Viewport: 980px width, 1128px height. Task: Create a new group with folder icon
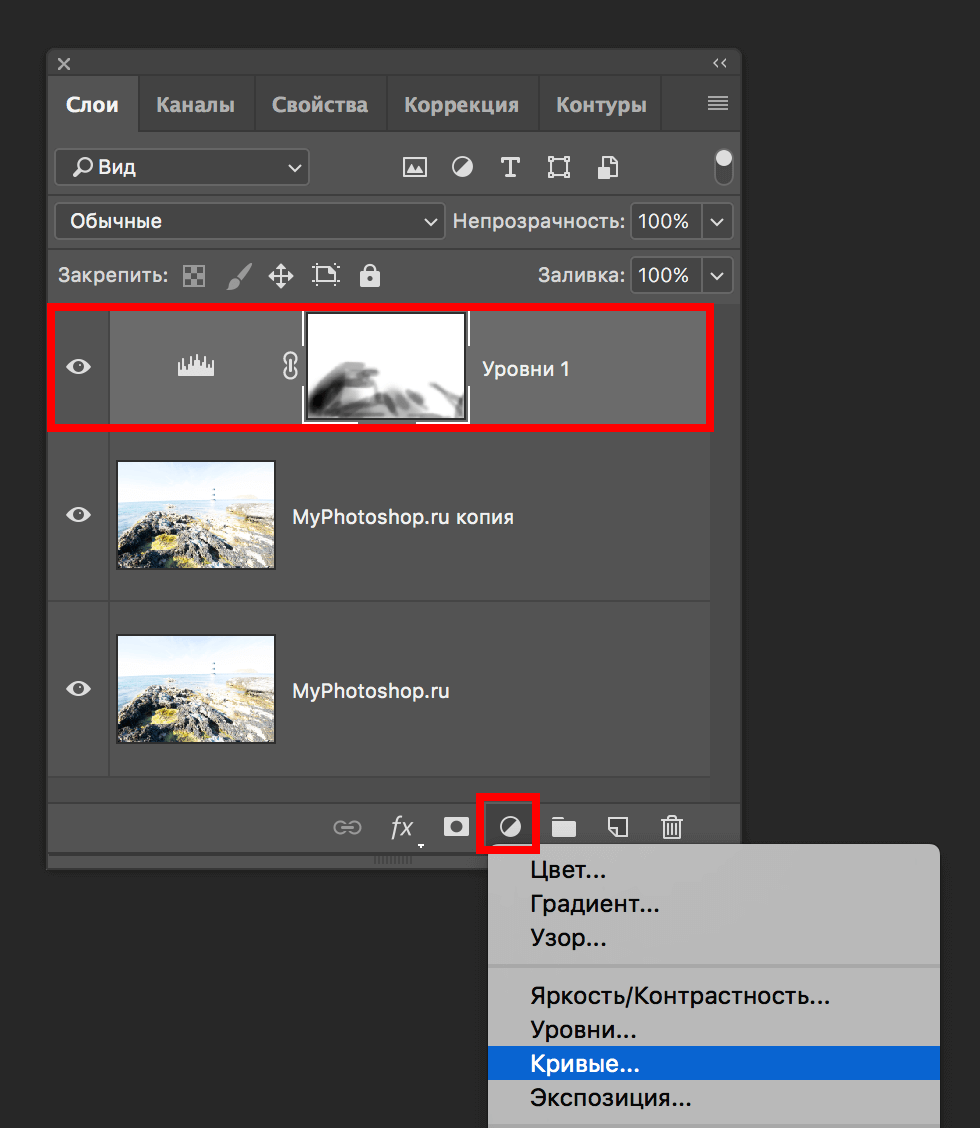(x=564, y=827)
